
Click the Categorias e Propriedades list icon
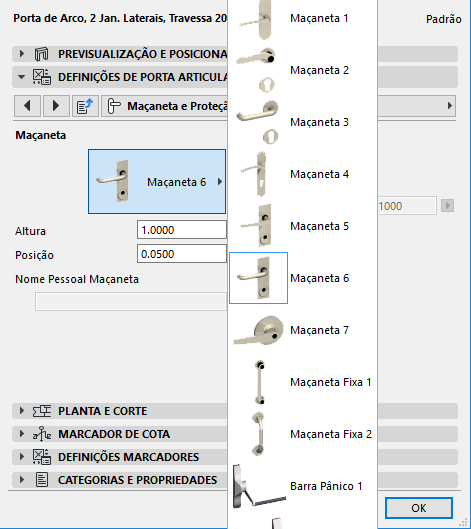tap(42, 479)
